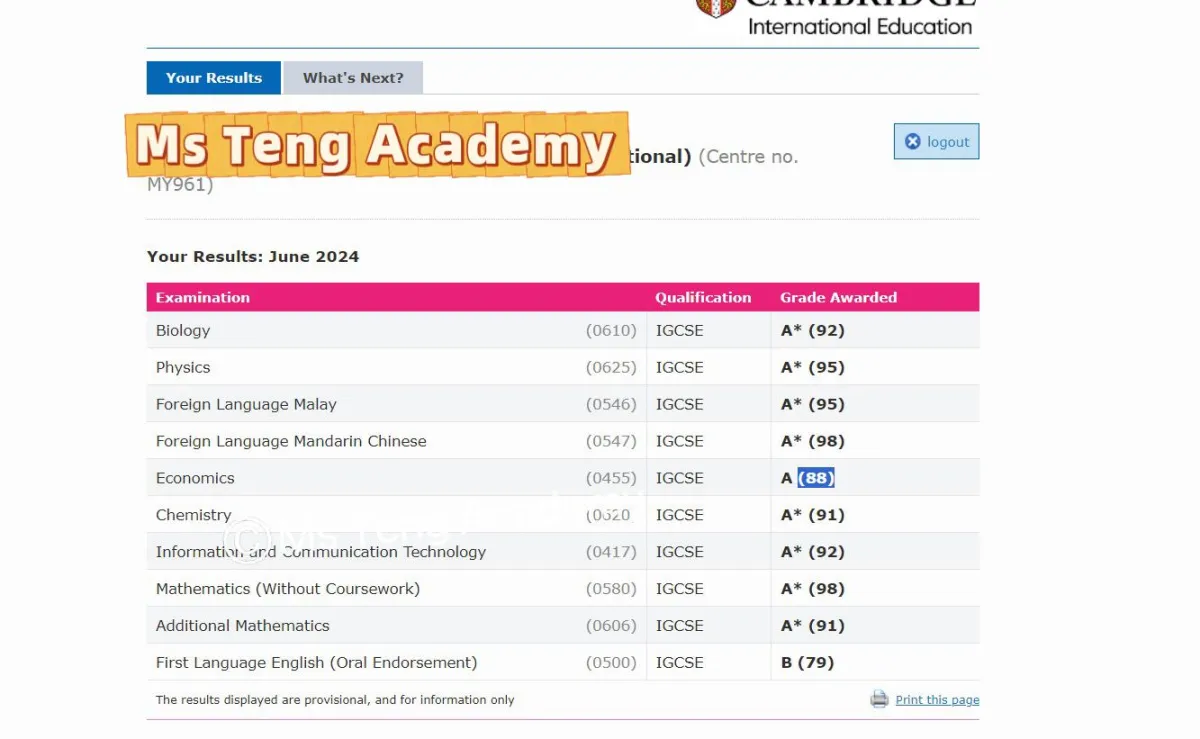Click the Cambridge shield logo
The image size is (1200, 739).
click(716, 7)
